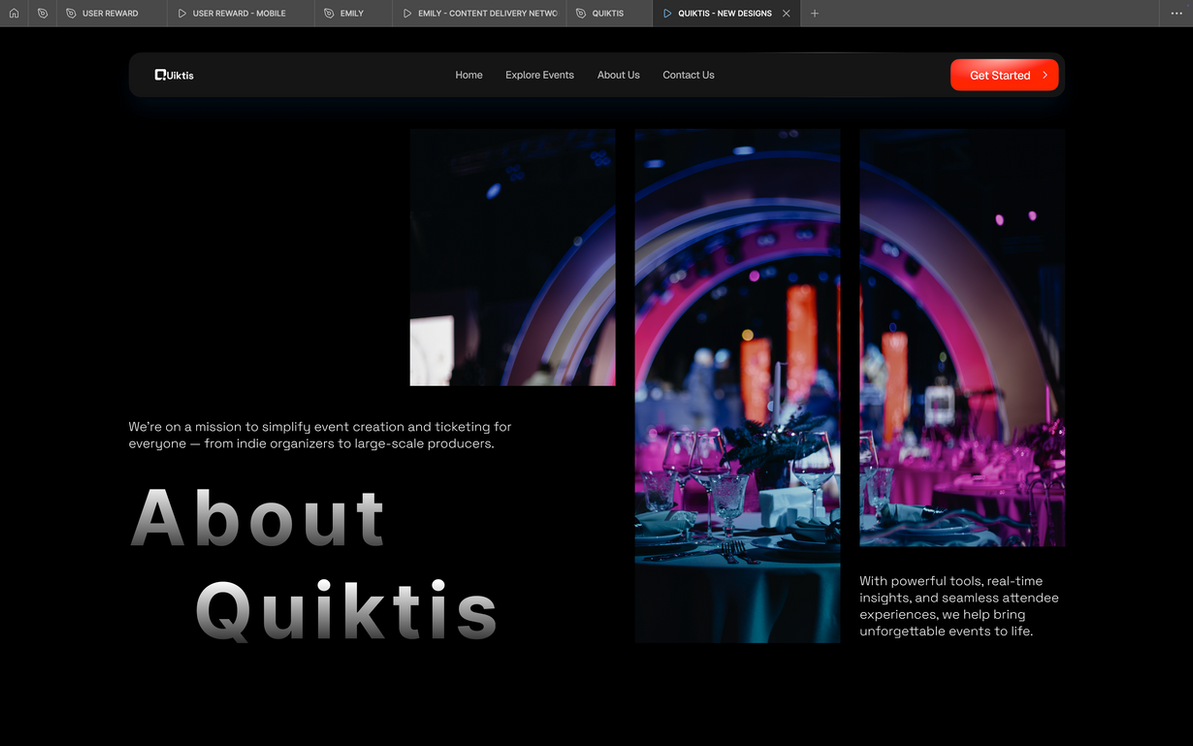Click the right-side event arch image
The height and width of the screenshot is (746, 1193).
[x=962, y=337]
